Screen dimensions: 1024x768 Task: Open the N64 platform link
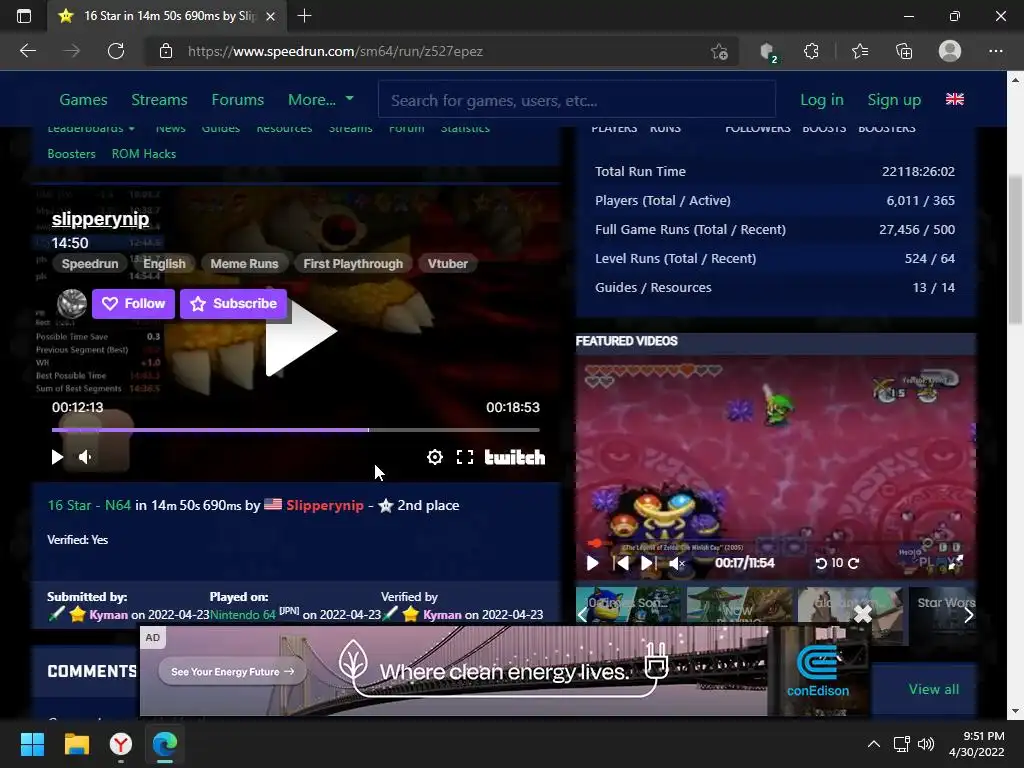pyautogui.click(x=118, y=505)
